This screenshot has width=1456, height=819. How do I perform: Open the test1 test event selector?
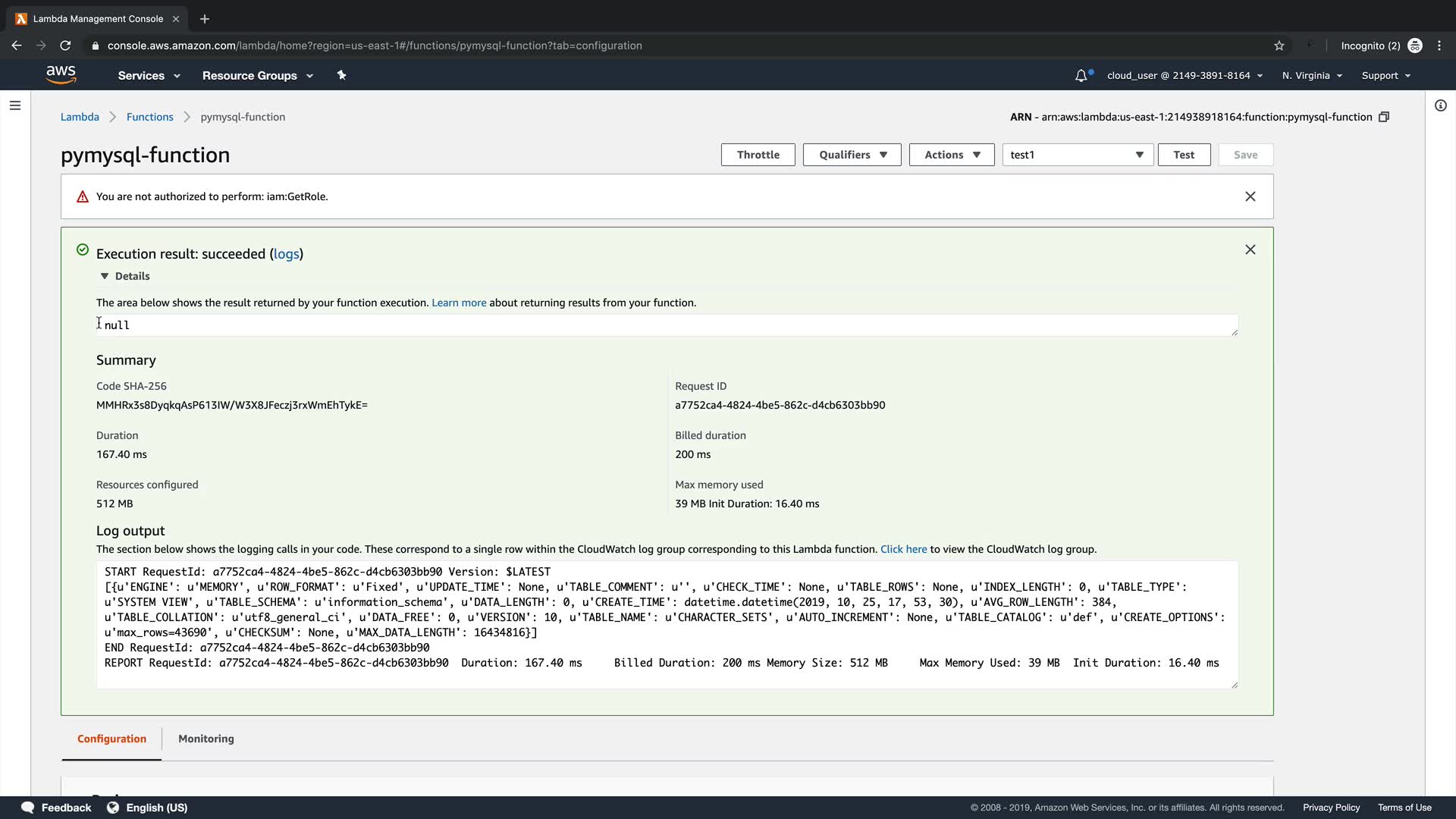tap(1077, 155)
